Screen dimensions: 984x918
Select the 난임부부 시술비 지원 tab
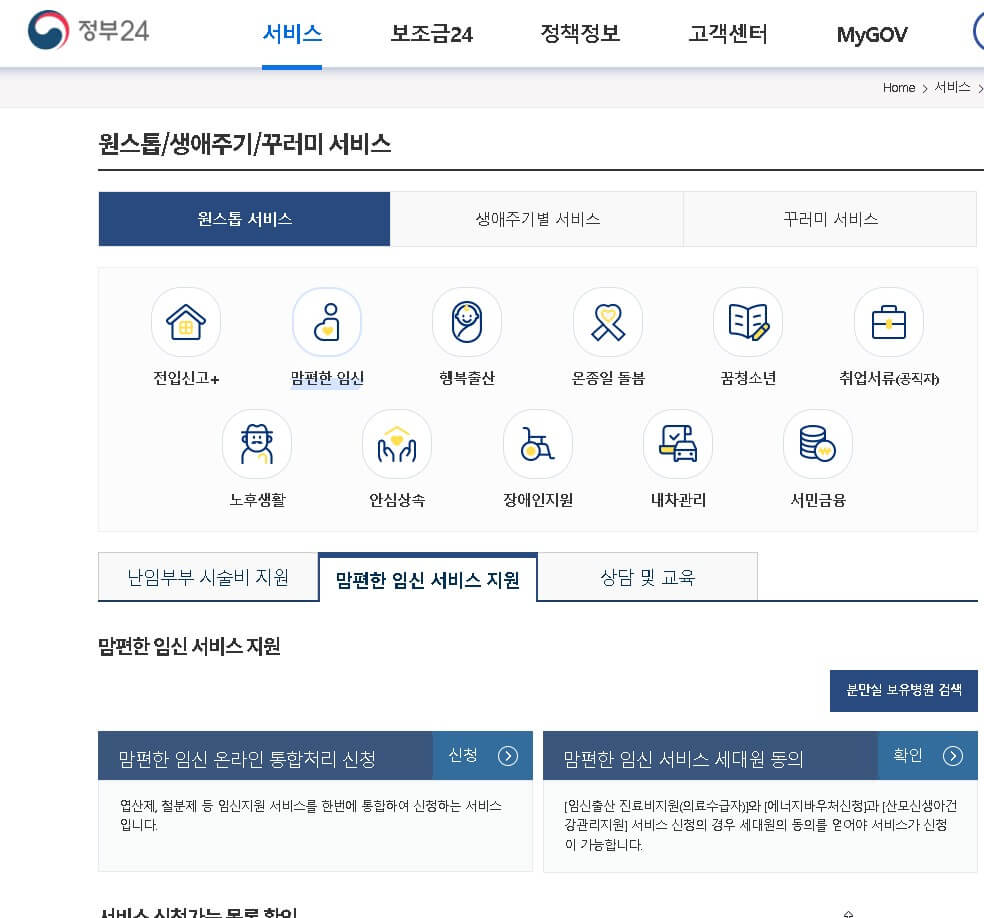tap(207, 576)
